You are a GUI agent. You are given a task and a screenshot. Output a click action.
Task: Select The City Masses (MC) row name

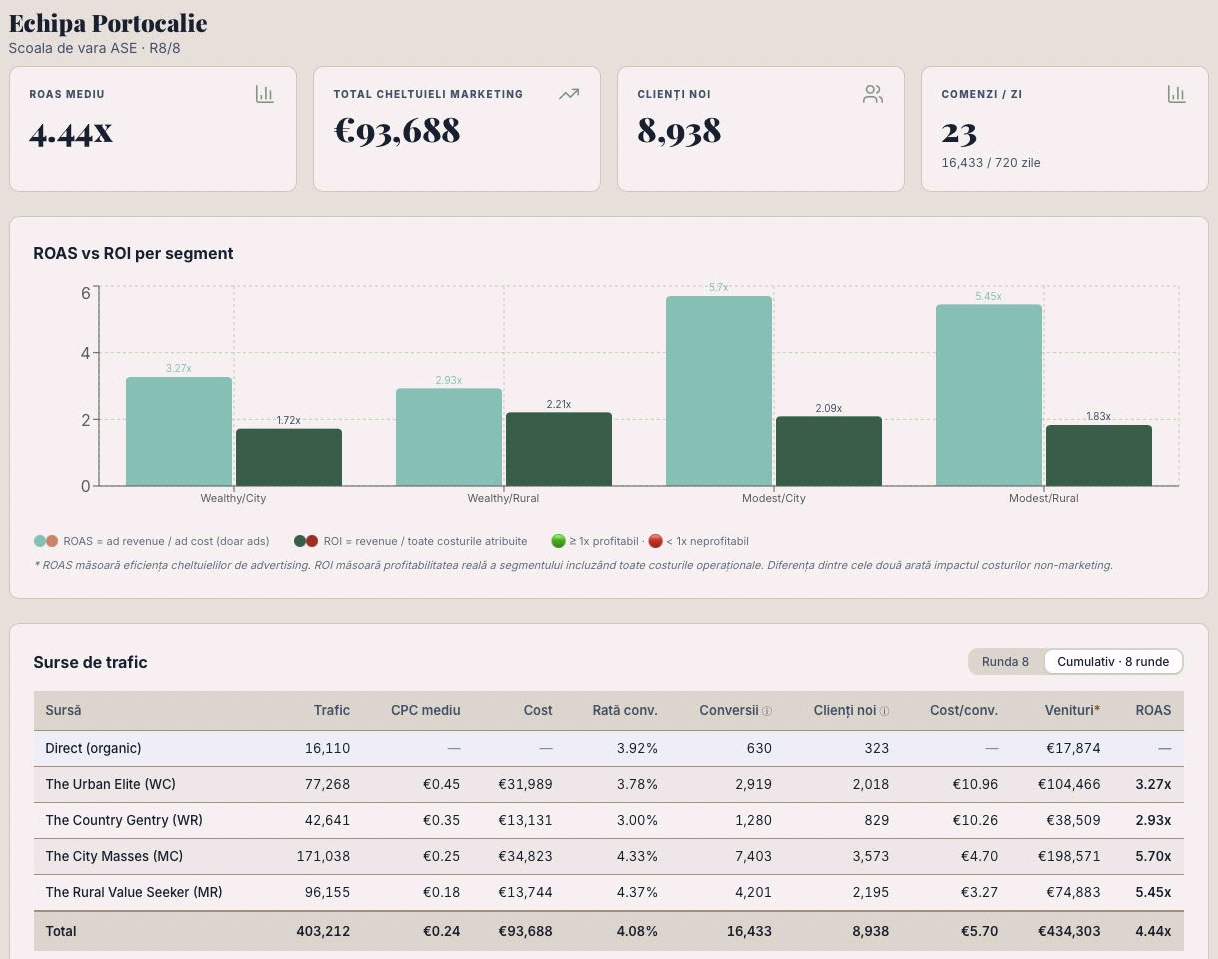click(x=114, y=856)
